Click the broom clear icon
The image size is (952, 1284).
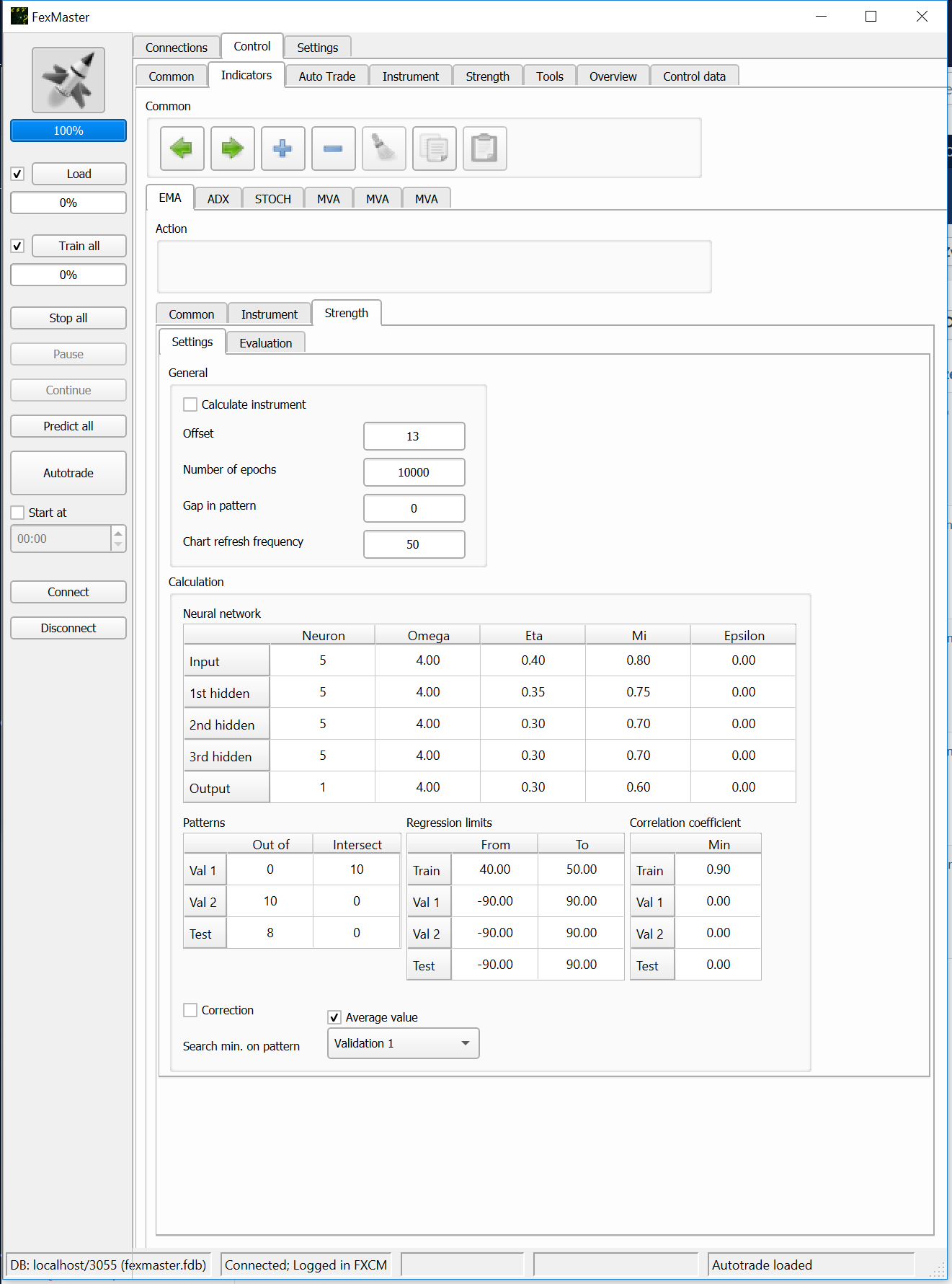point(383,149)
